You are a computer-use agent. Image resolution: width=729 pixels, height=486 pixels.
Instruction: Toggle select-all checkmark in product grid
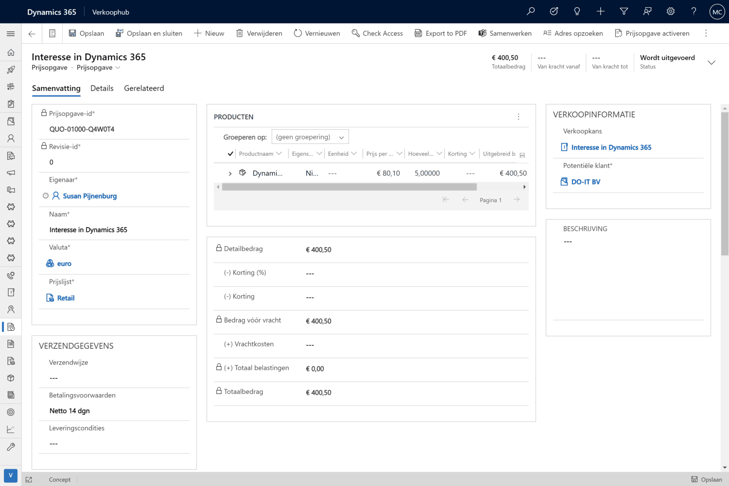tap(230, 153)
